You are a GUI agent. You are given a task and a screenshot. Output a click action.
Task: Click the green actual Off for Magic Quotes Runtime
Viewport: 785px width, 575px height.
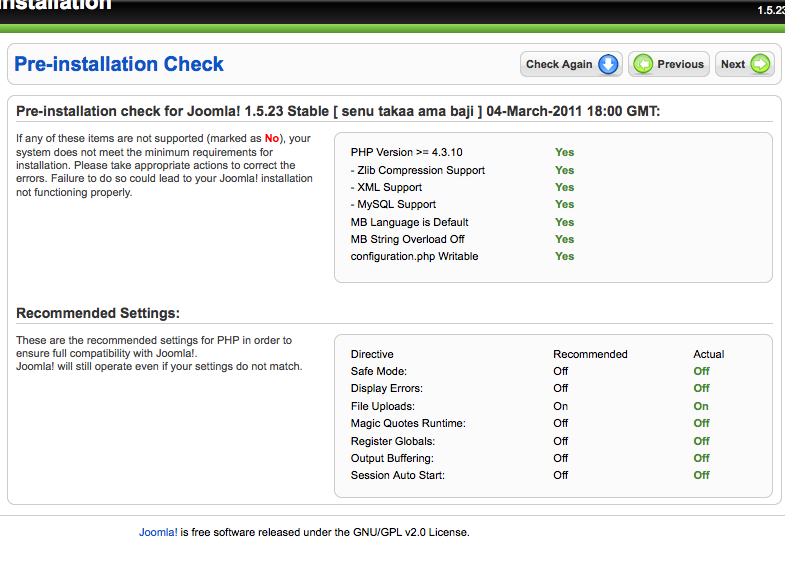pos(701,423)
